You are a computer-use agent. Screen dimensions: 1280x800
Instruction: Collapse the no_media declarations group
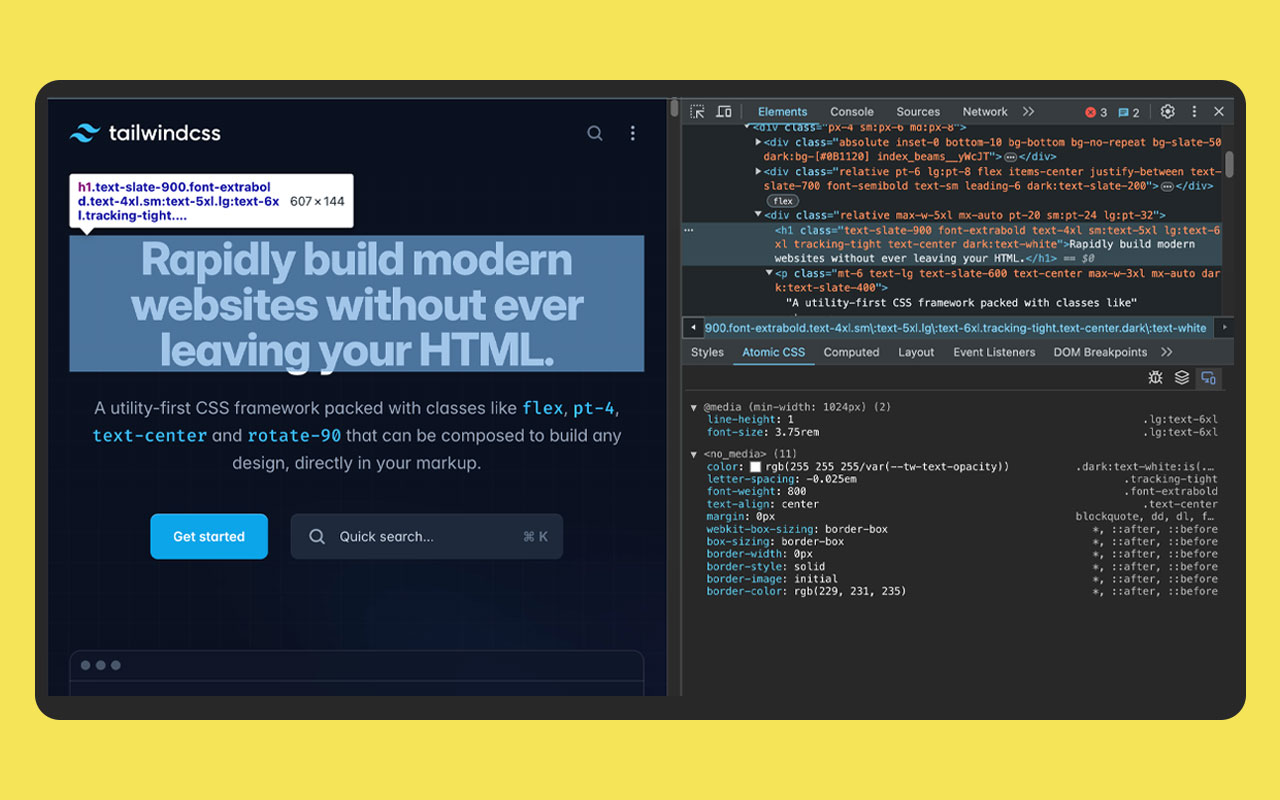692,453
